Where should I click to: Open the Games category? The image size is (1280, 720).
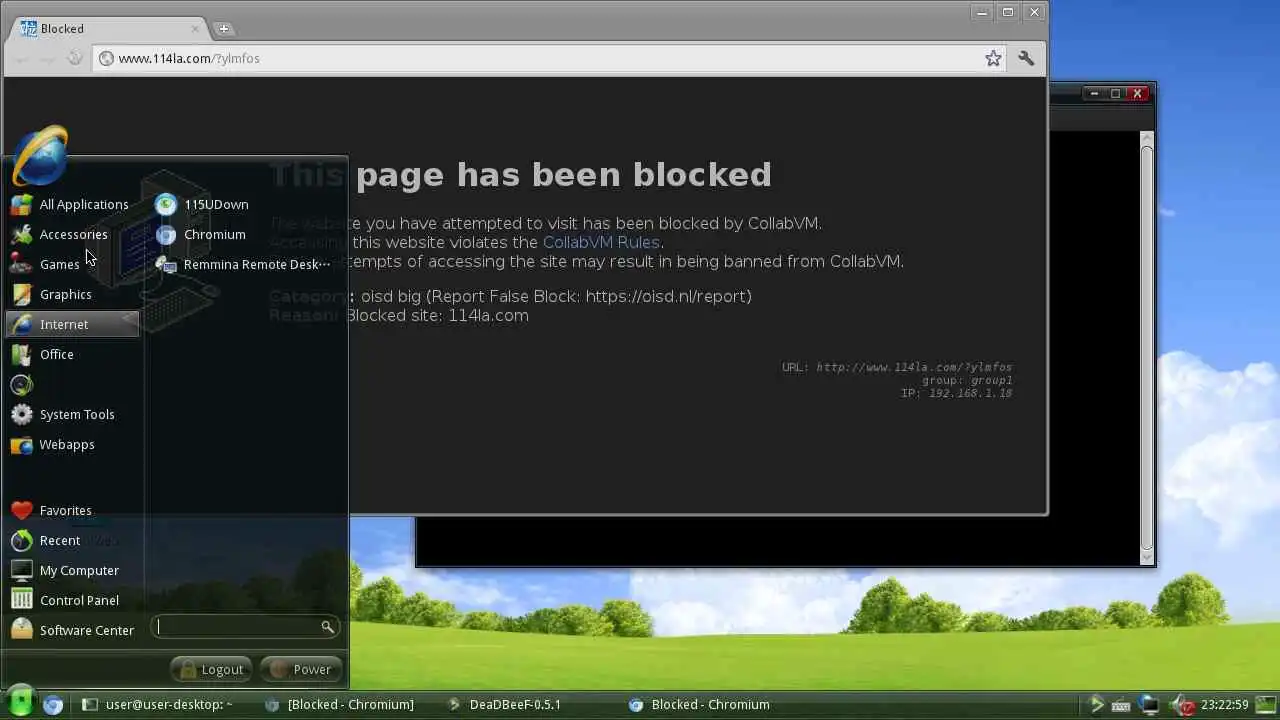[x=72, y=264]
